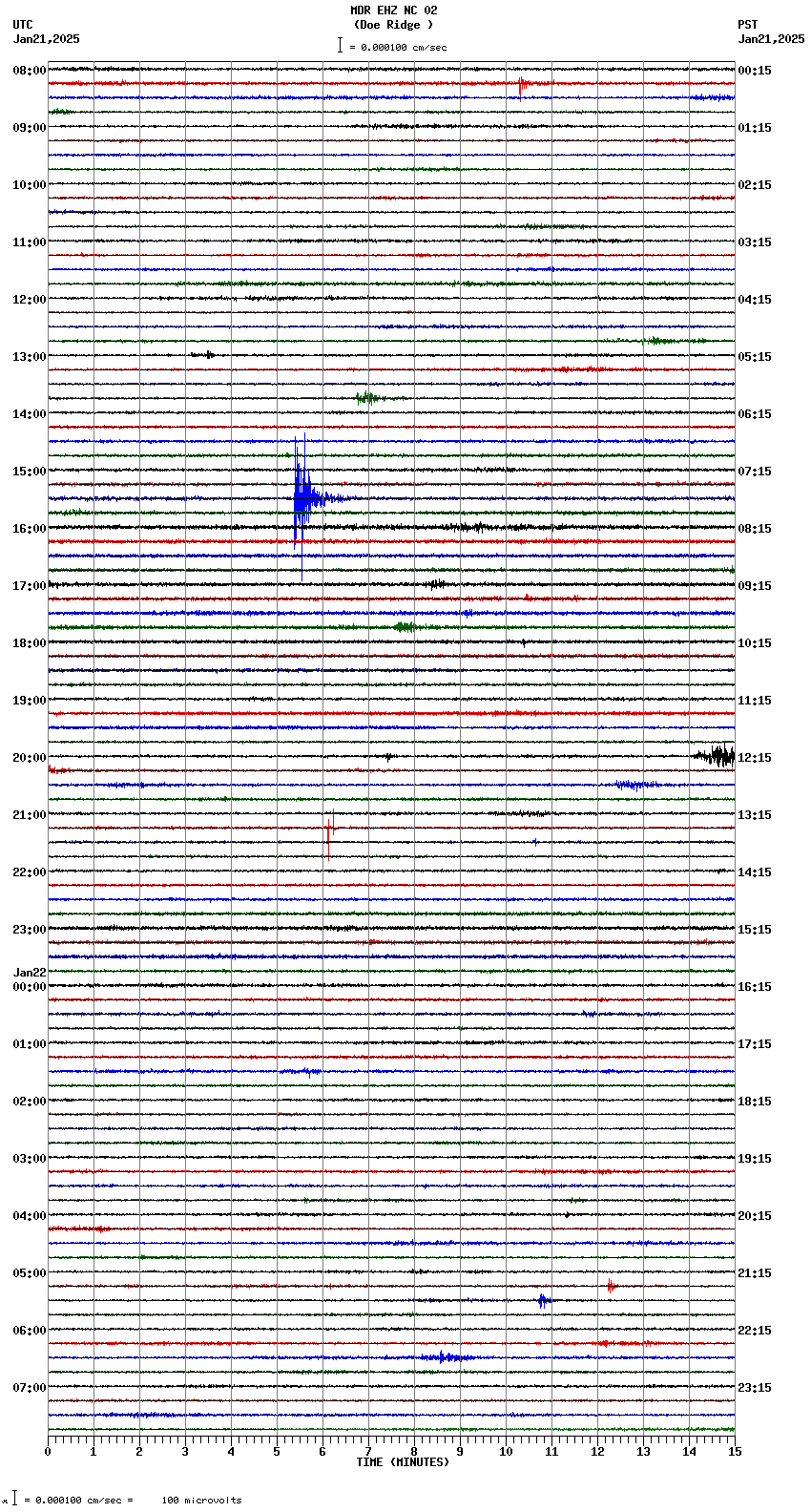Click the 12:15 PST time label

point(755,758)
